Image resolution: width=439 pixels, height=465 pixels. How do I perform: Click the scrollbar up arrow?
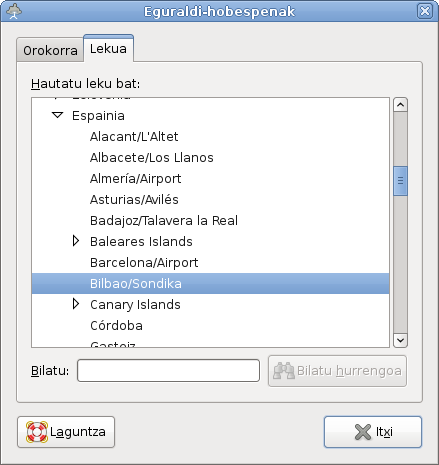[400, 105]
